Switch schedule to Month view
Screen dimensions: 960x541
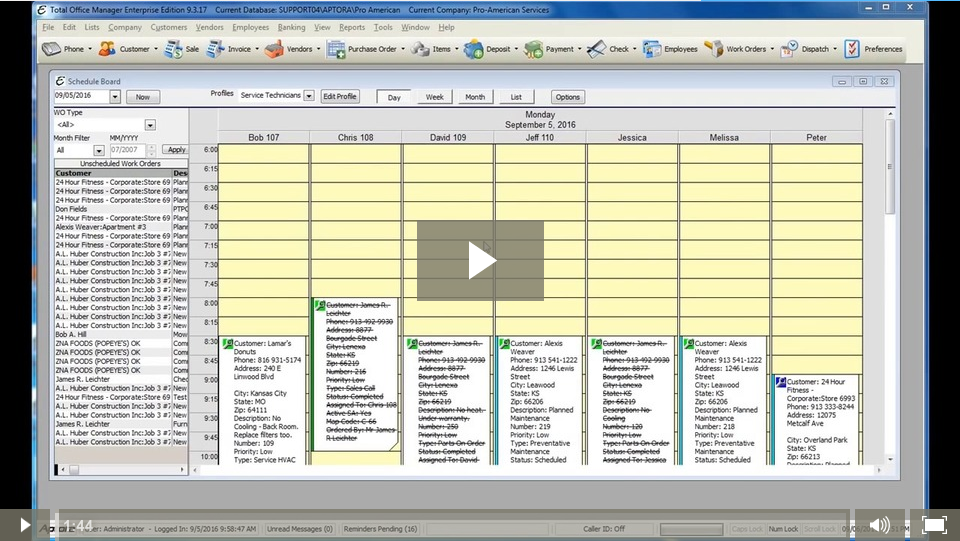pos(475,97)
